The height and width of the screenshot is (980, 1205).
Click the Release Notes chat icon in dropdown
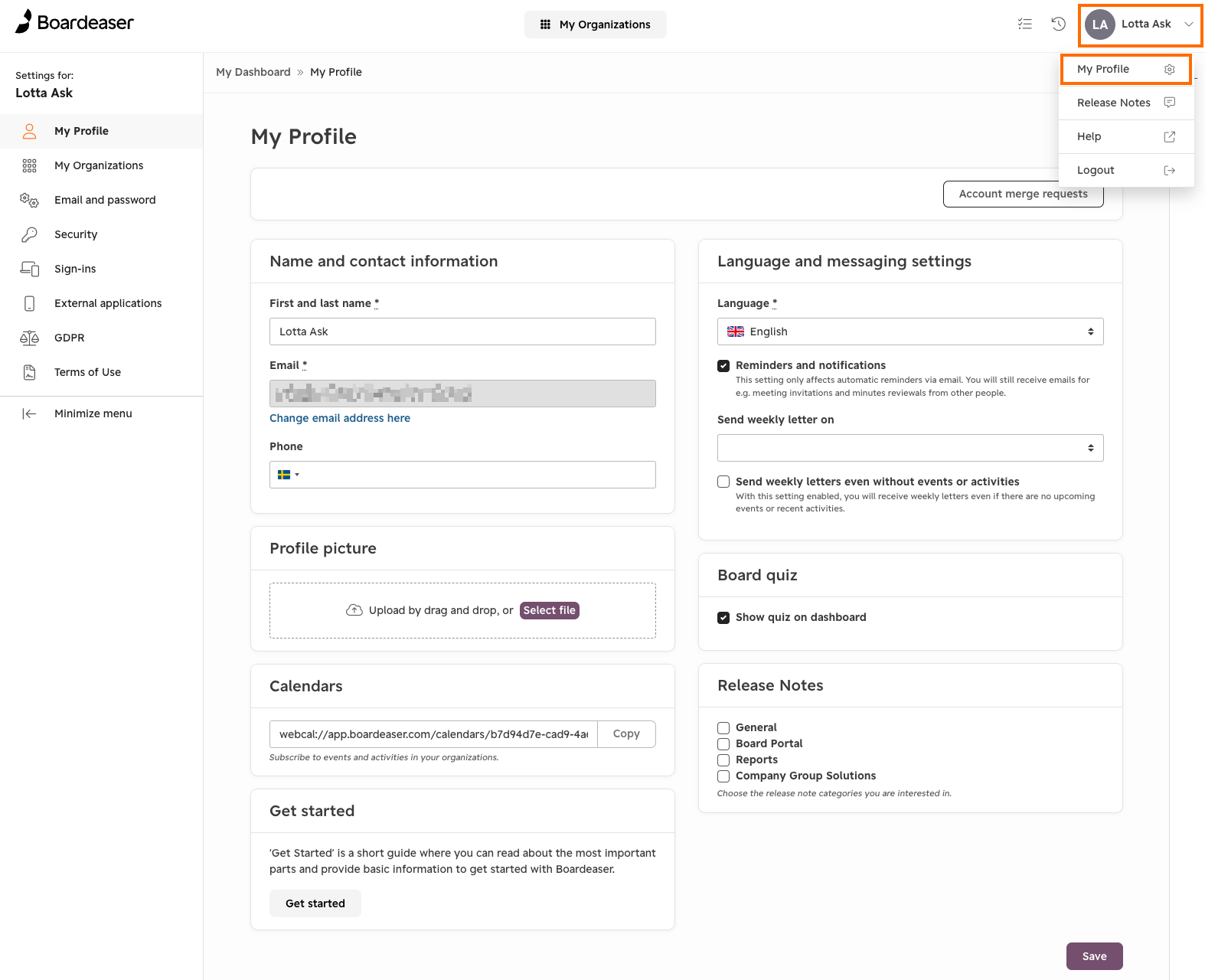(x=1170, y=103)
